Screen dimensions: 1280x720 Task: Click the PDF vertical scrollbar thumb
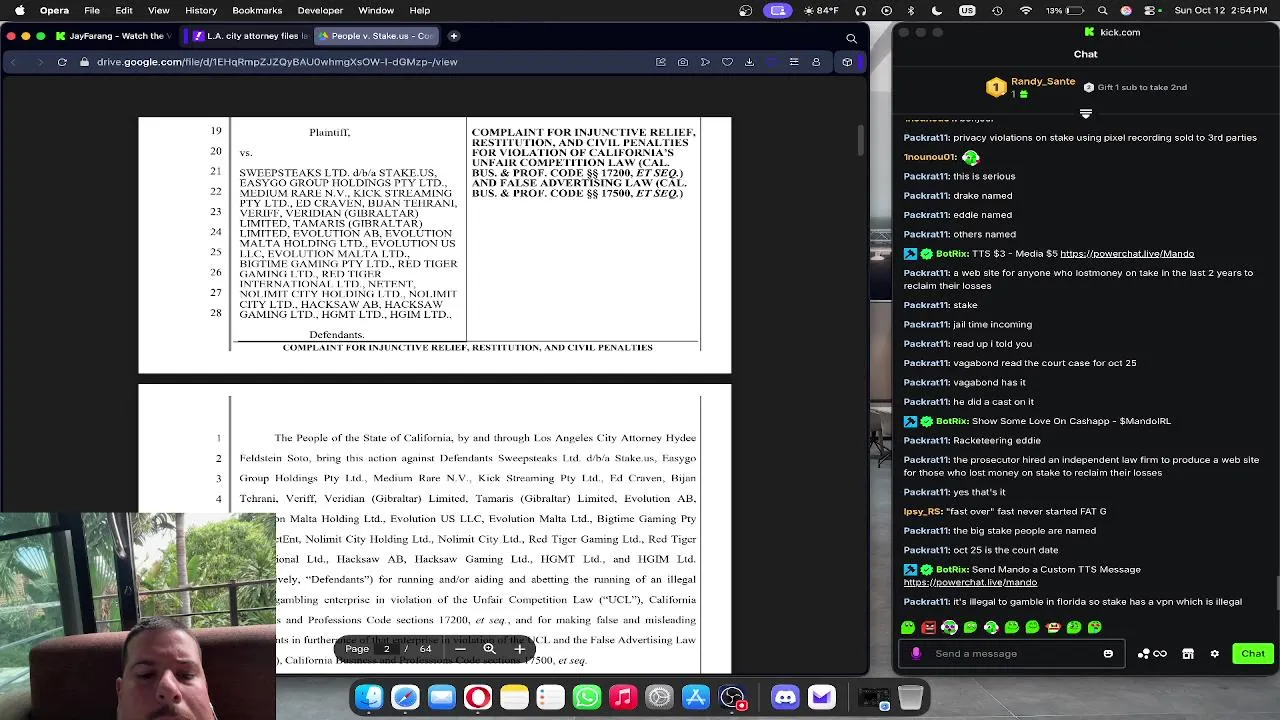pos(860,141)
